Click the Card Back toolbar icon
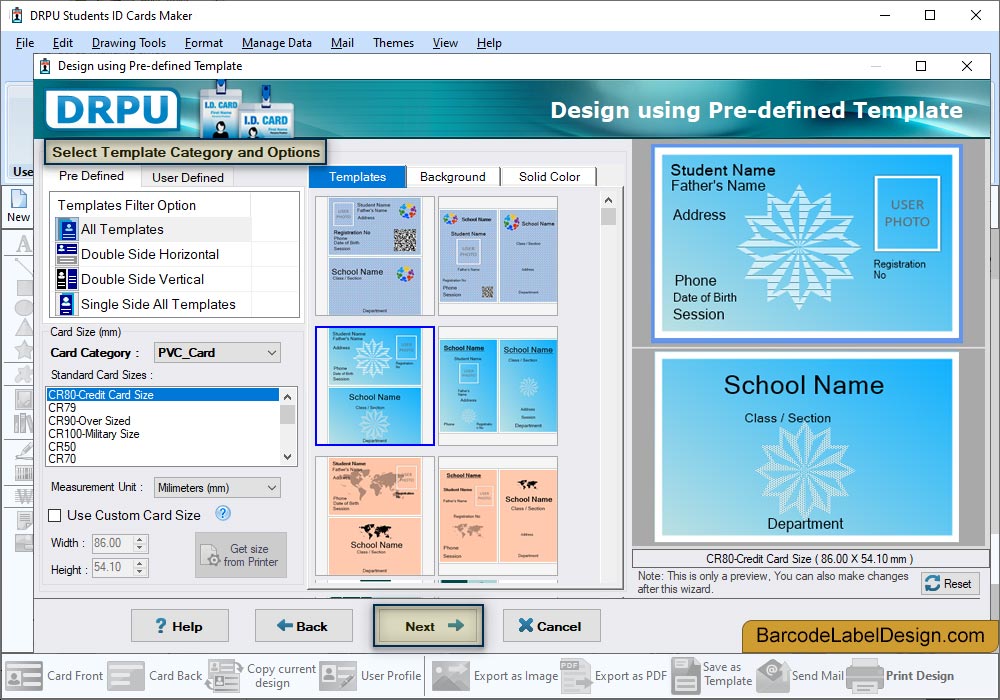Image resolution: width=1000 pixels, height=700 pixels. pos(126,676)
